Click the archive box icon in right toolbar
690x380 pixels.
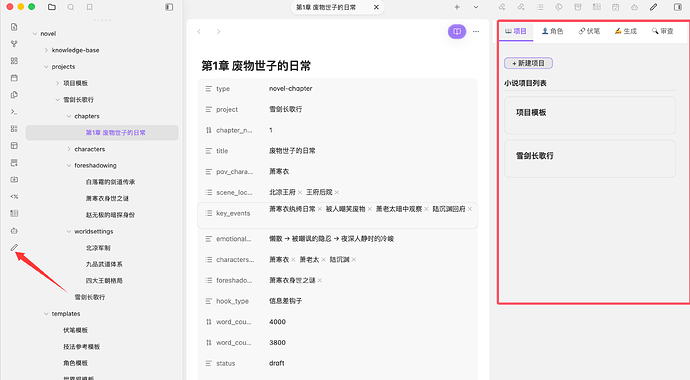click(x=578, y=7)
